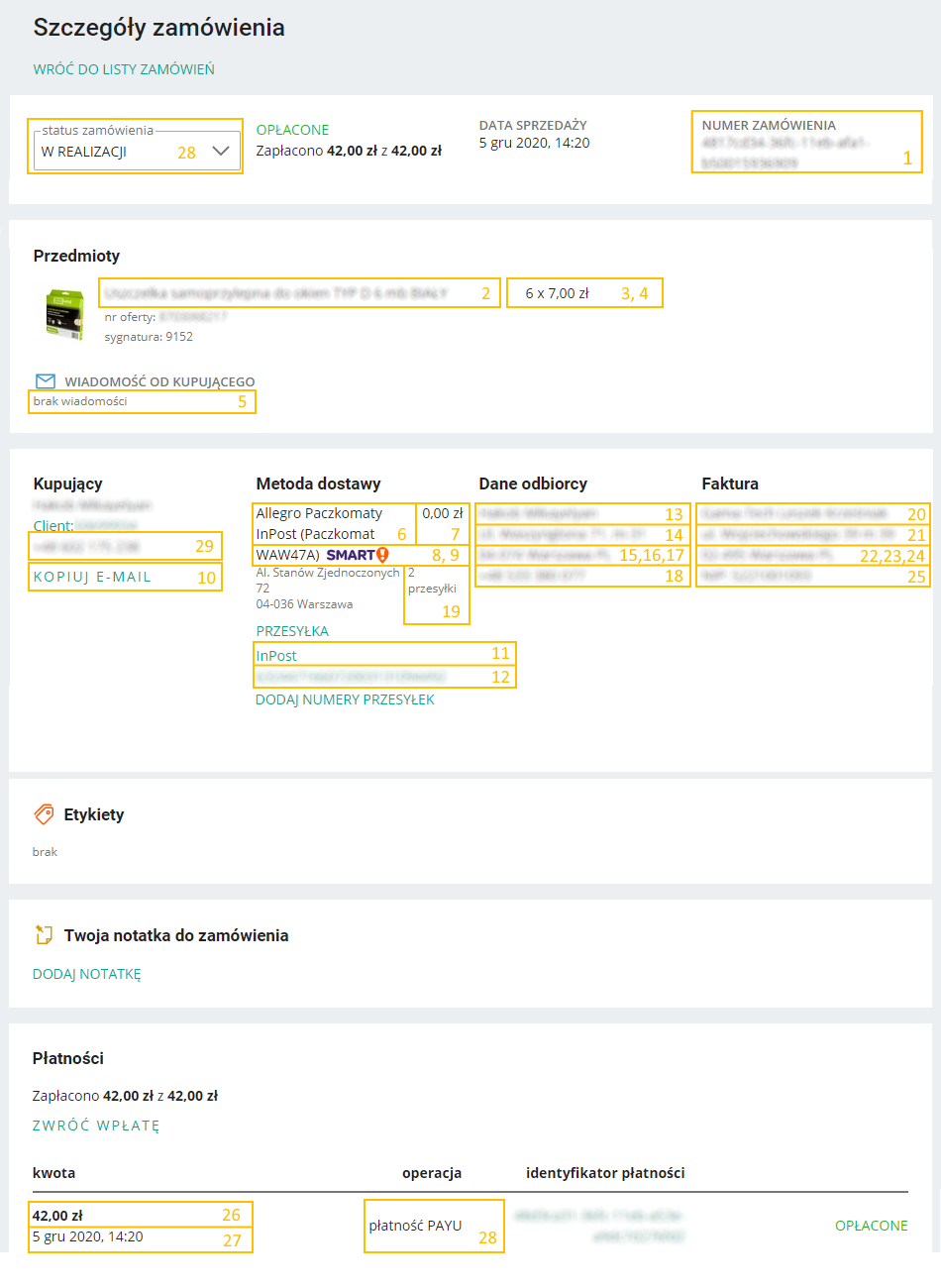This screenshot has height=1288, width=941.
Task: Click Dodaj notatkę link
Action: tap(87, 974)
